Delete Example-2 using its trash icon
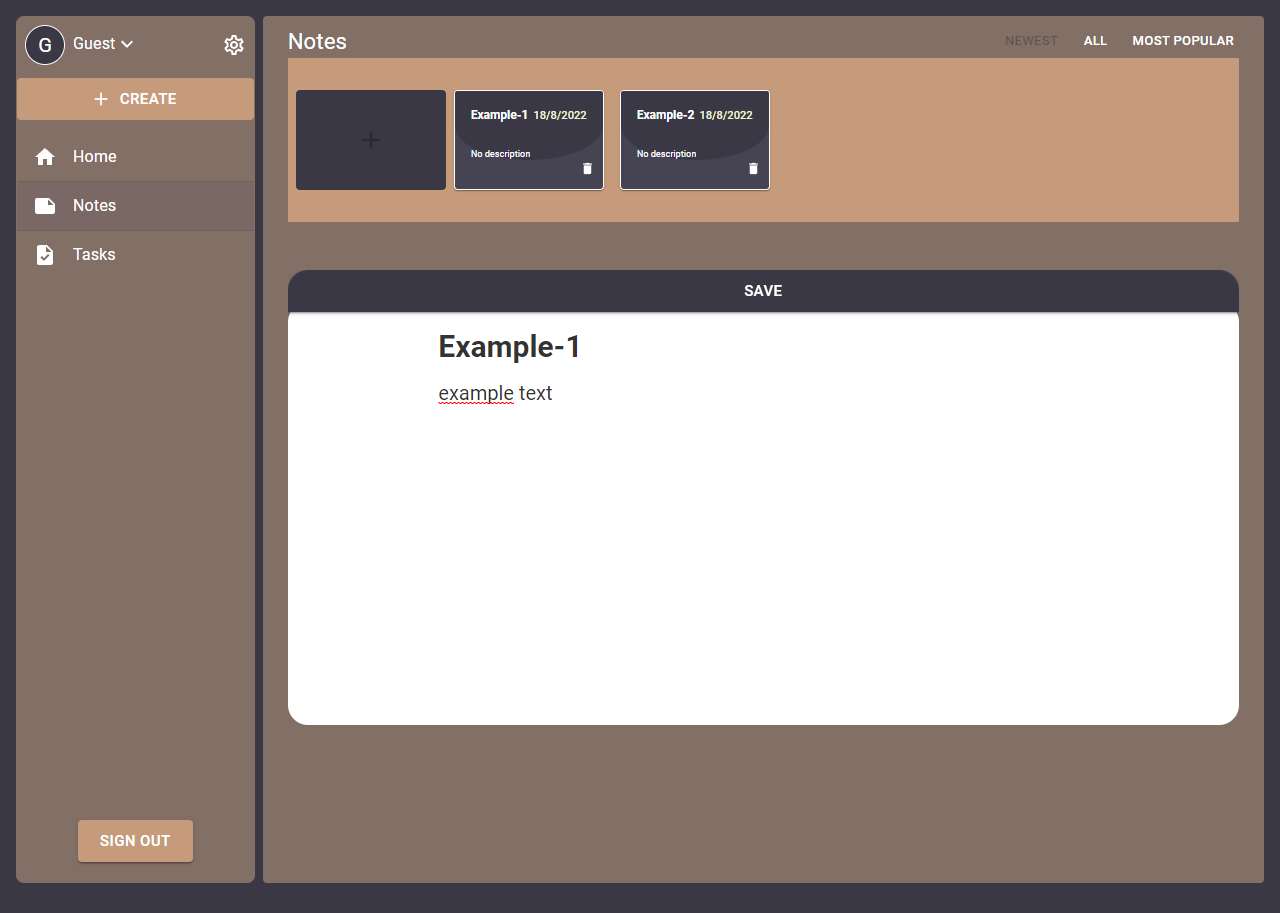The image size is (1280, 913). (x=753, y=169)
